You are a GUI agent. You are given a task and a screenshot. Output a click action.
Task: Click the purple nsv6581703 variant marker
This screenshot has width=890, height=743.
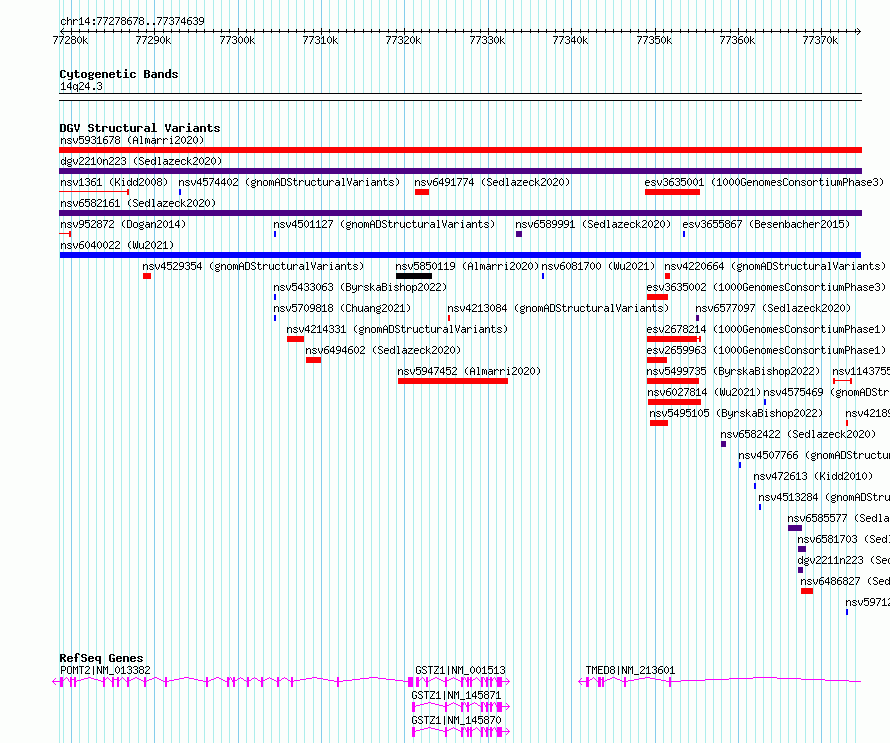[802, 549]
